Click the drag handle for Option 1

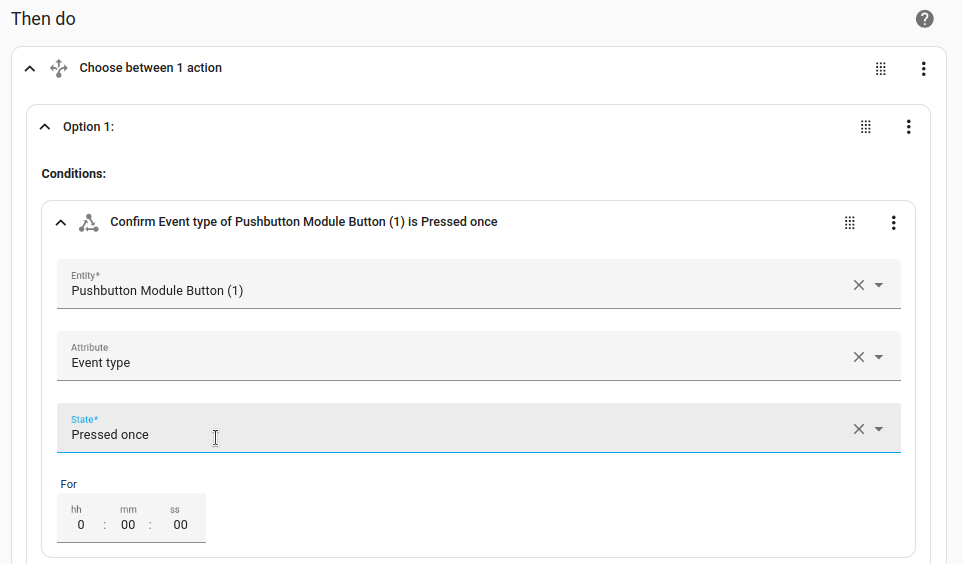[x=866, y=127]
